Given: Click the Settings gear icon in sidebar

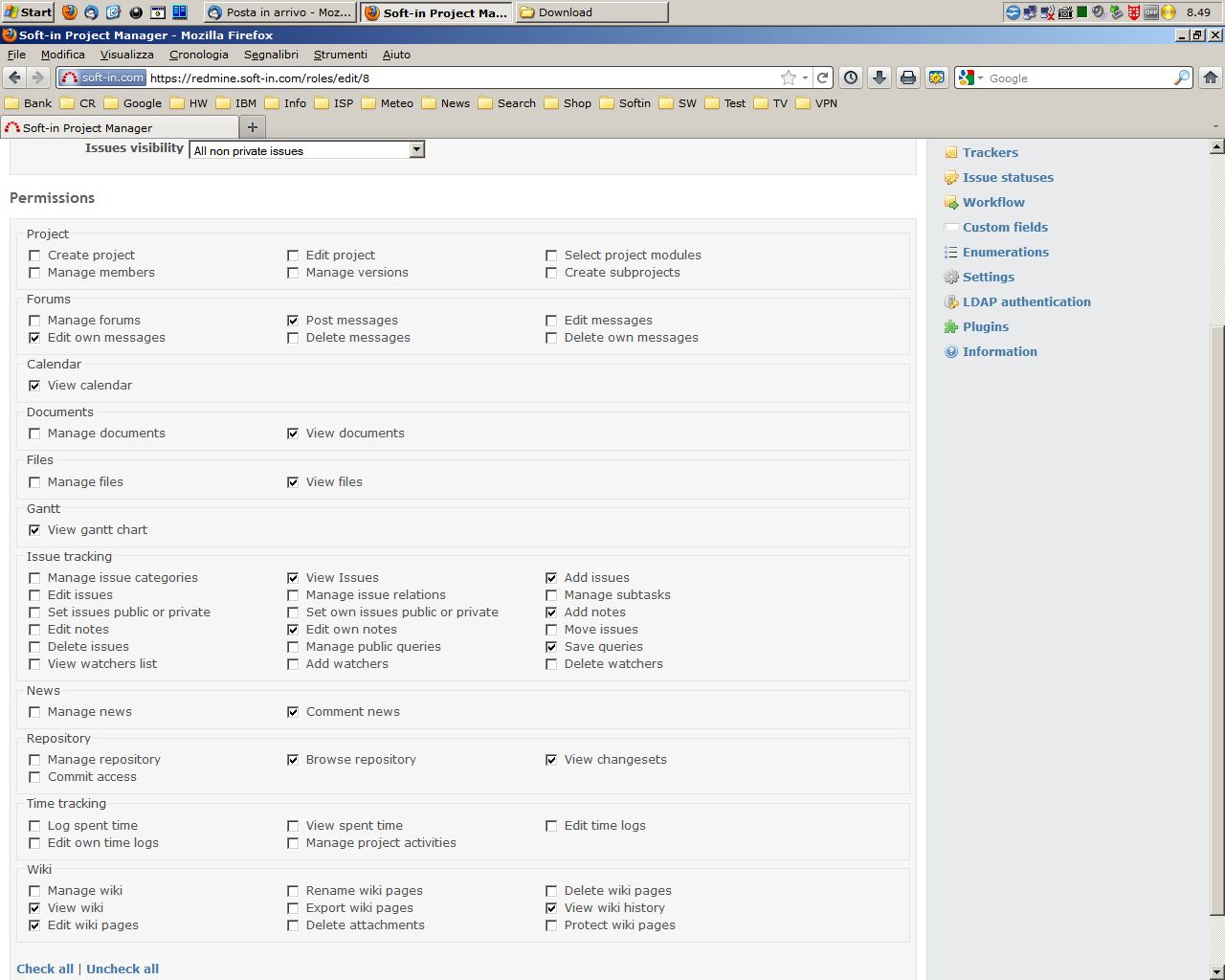Looking at the screenshot, I should click(951, 278).
